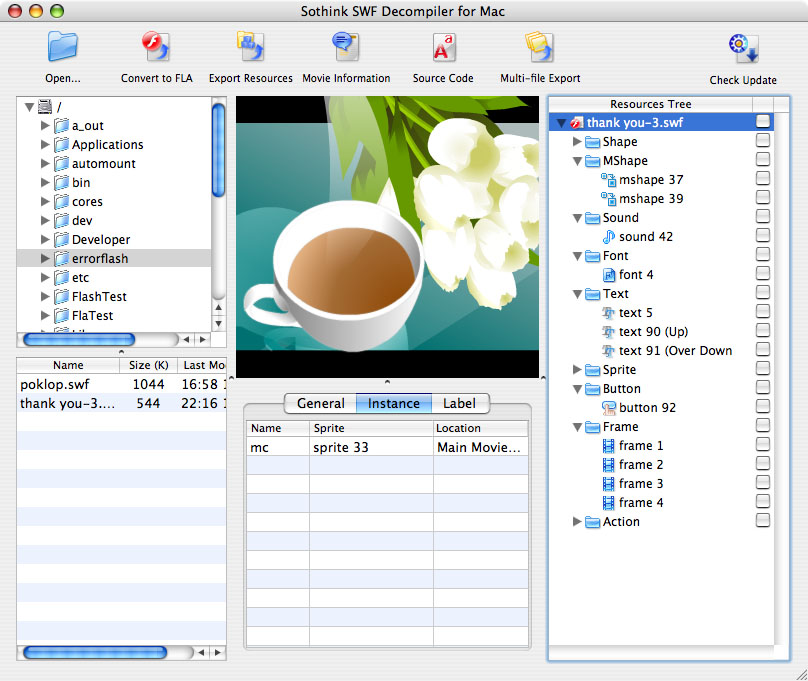The height and width of the screenshot is (681, 808).
Task: Collapse the Sound folder
Action: click(x=577, y=218)
